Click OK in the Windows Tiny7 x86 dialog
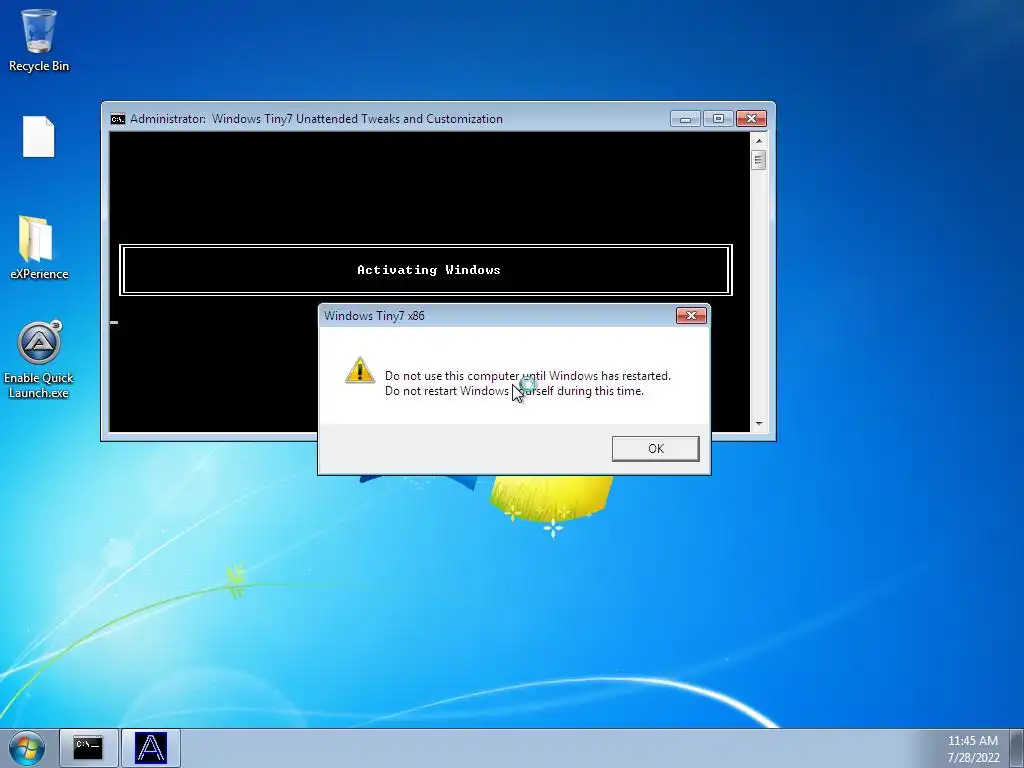 [655, 449]
